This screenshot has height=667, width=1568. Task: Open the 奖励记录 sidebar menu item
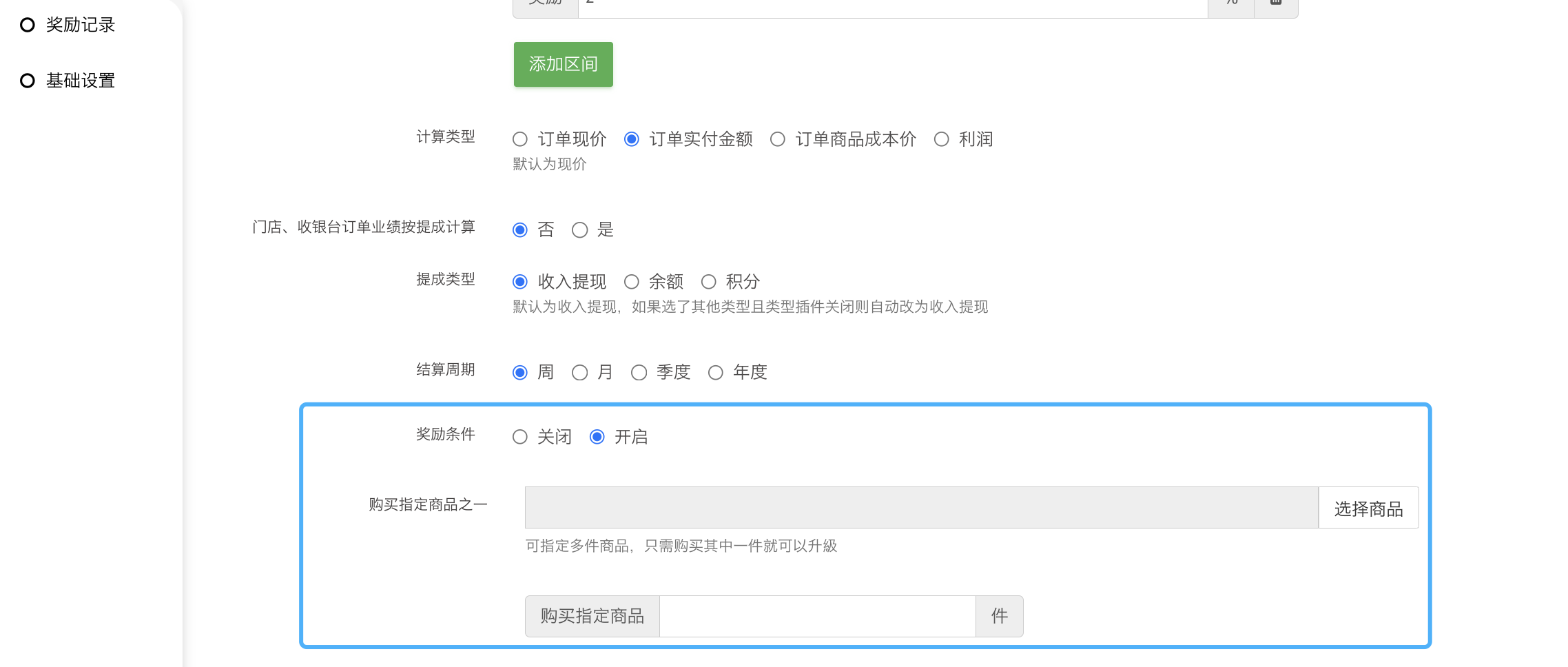coord(79,25)
